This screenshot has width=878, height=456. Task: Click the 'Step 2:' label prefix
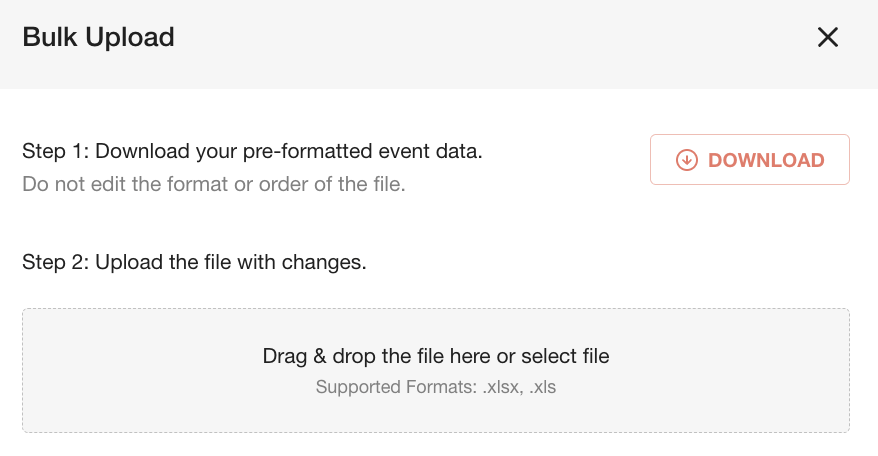point(55,262)
